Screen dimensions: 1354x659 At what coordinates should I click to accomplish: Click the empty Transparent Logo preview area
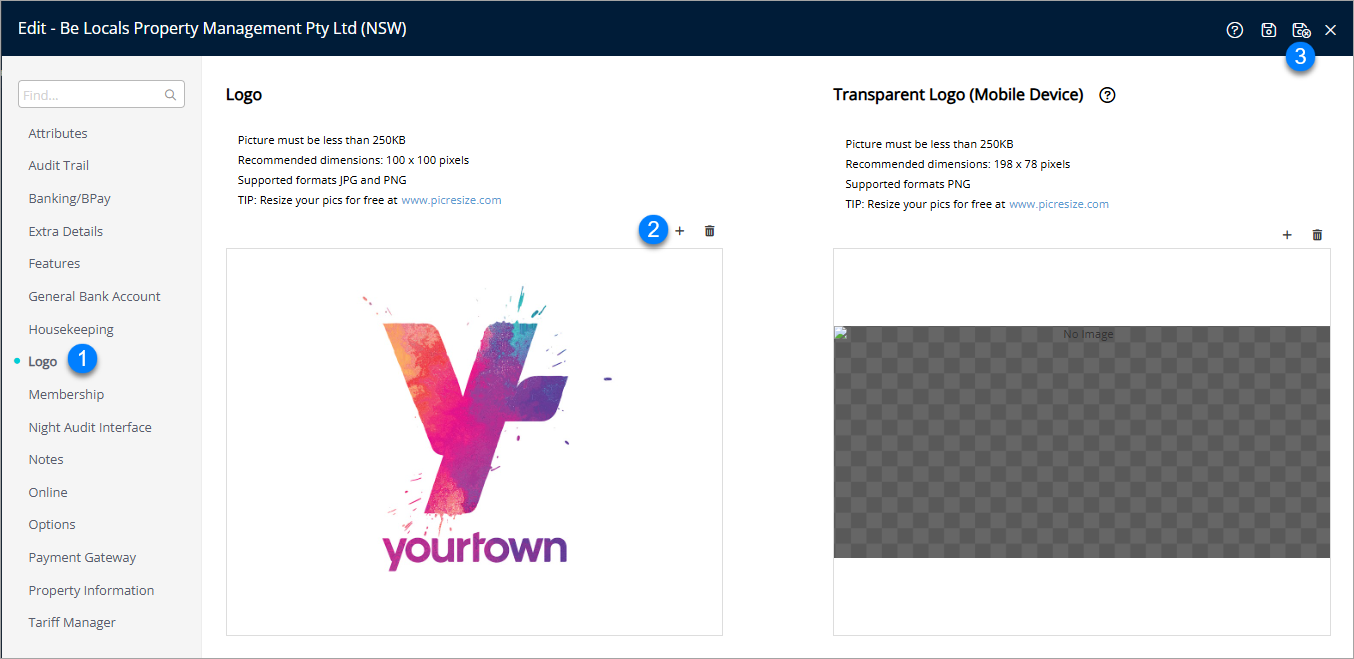coord(1081,441)
